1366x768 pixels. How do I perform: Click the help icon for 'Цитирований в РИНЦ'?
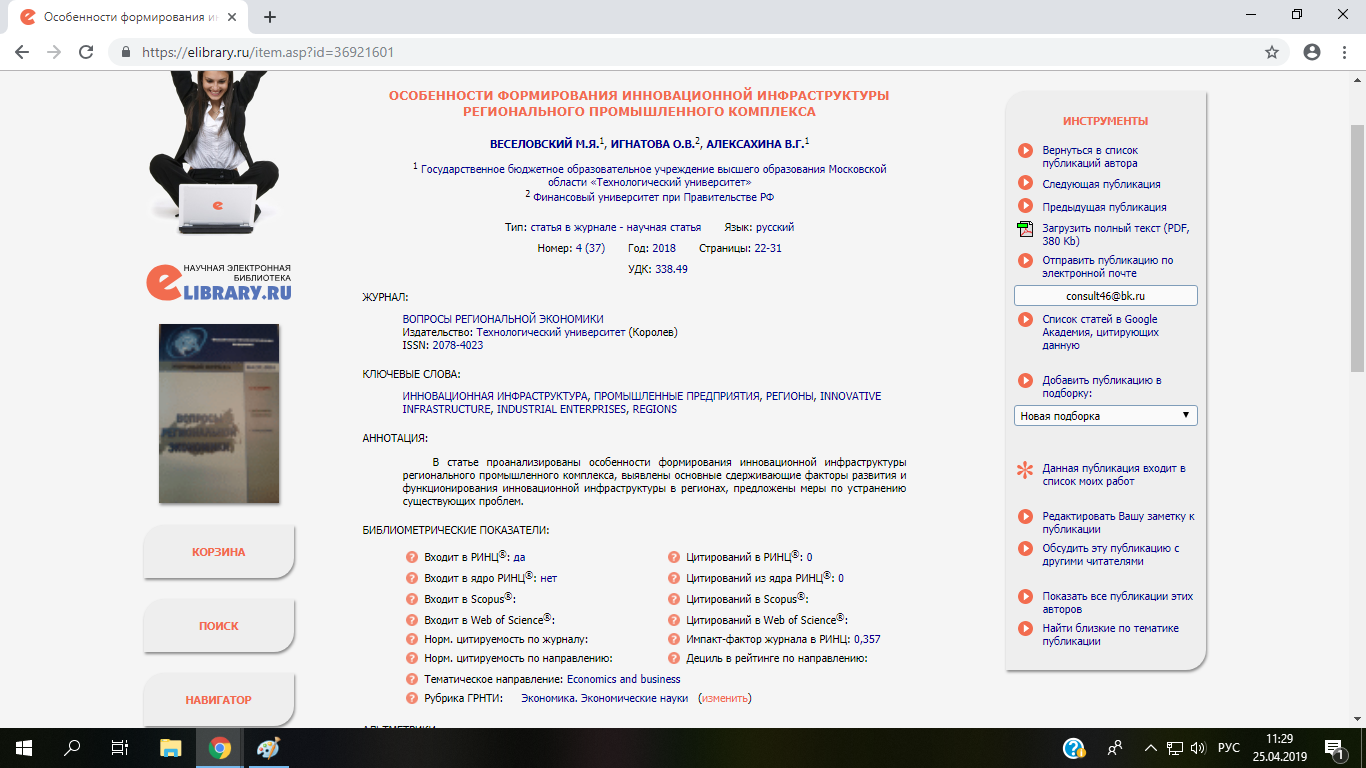[x=674, y=558]
